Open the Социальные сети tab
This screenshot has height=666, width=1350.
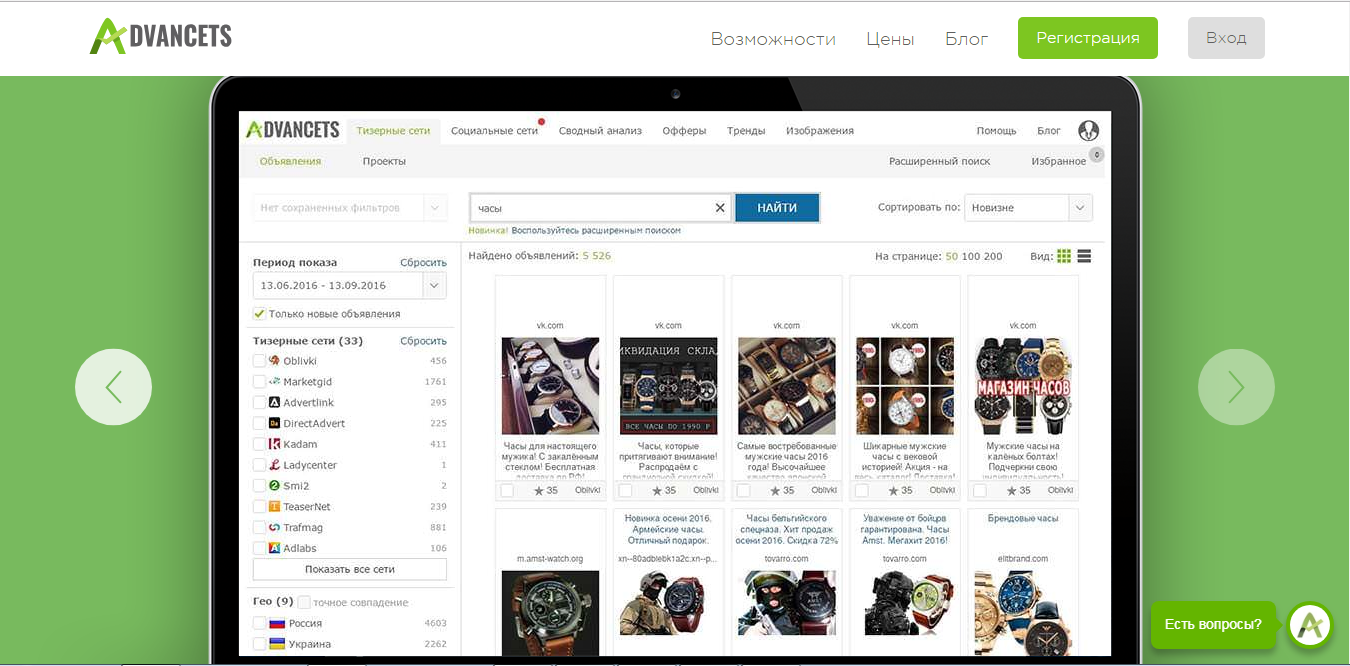coord(494,131)
